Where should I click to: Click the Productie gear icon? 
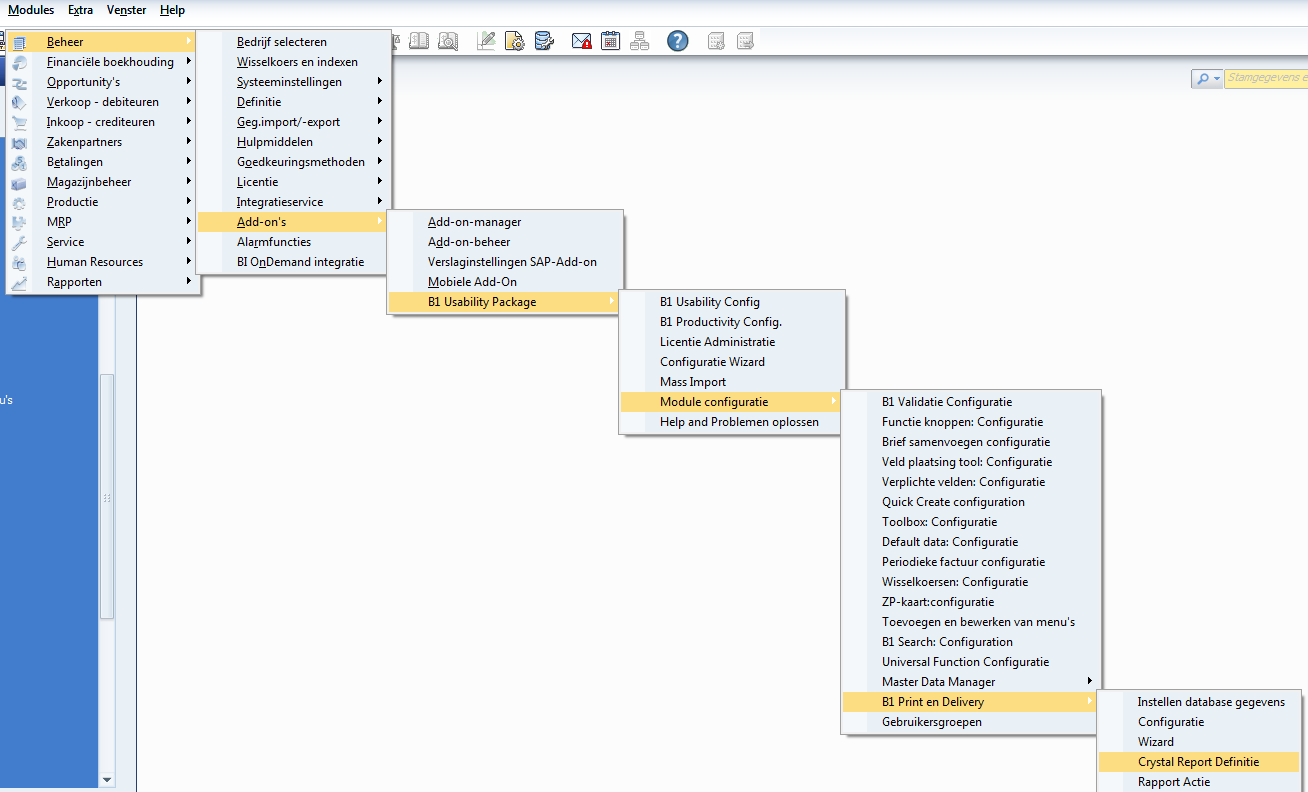pos(19,202)
